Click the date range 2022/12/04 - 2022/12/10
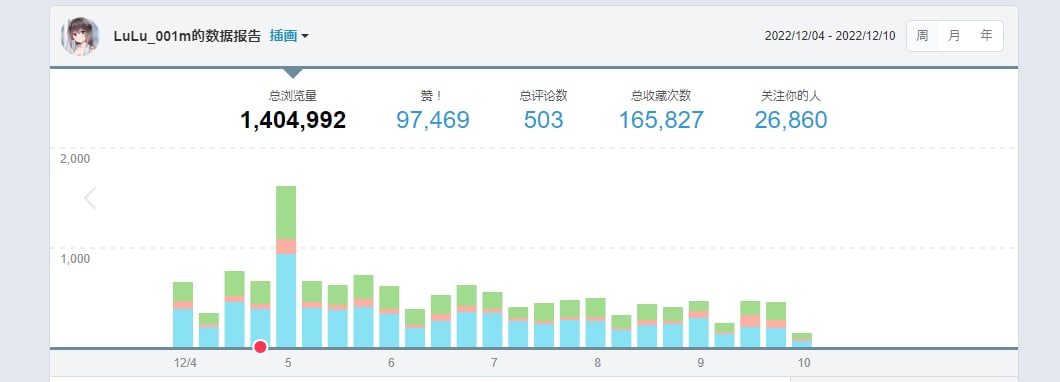The image size is (1060, 382). point(830,37)
